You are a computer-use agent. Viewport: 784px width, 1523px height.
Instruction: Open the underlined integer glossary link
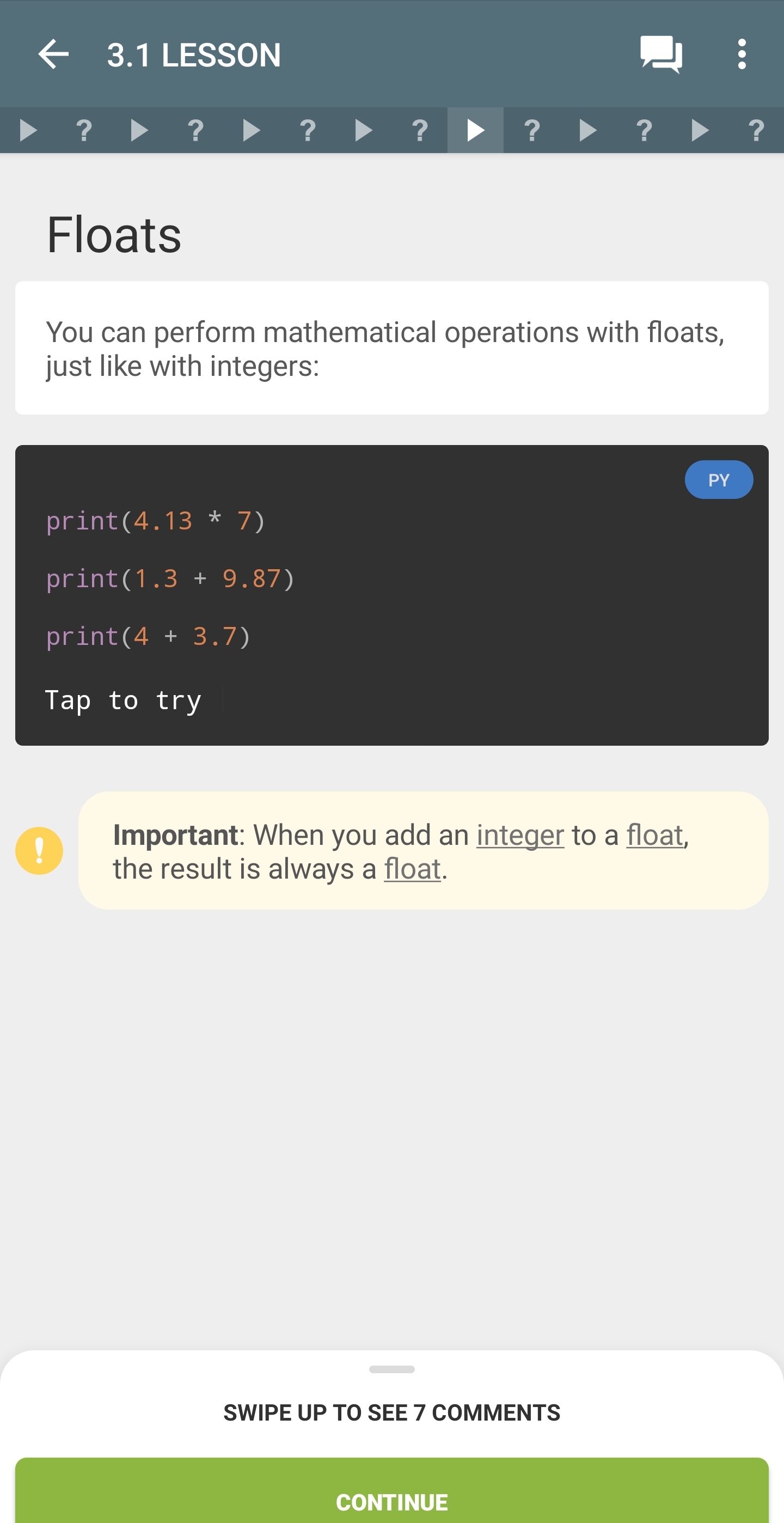point(520,835)
